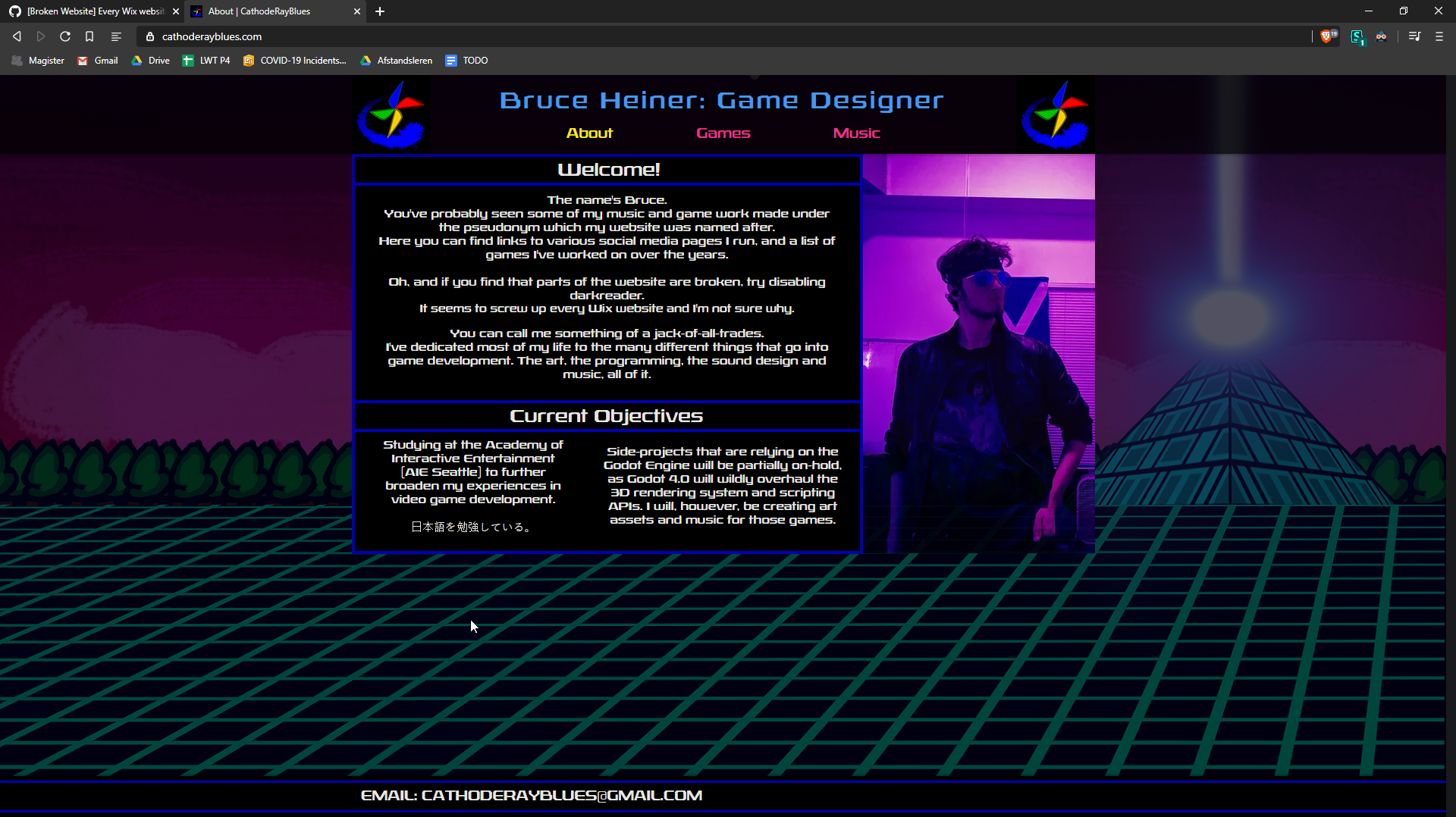This screenshot has width=1456, height=817.
Task: Click the CATHODERAYBLUES email link
Action: (x=531, y=796)
